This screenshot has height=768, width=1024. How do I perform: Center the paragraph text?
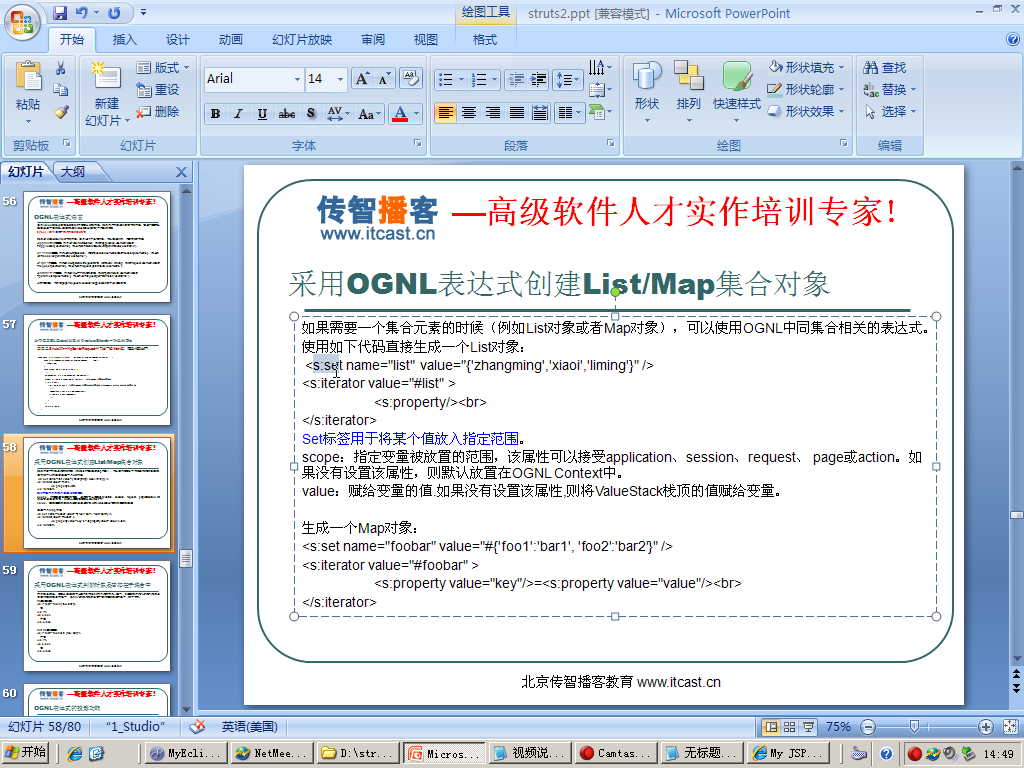(x=469, y=113)
